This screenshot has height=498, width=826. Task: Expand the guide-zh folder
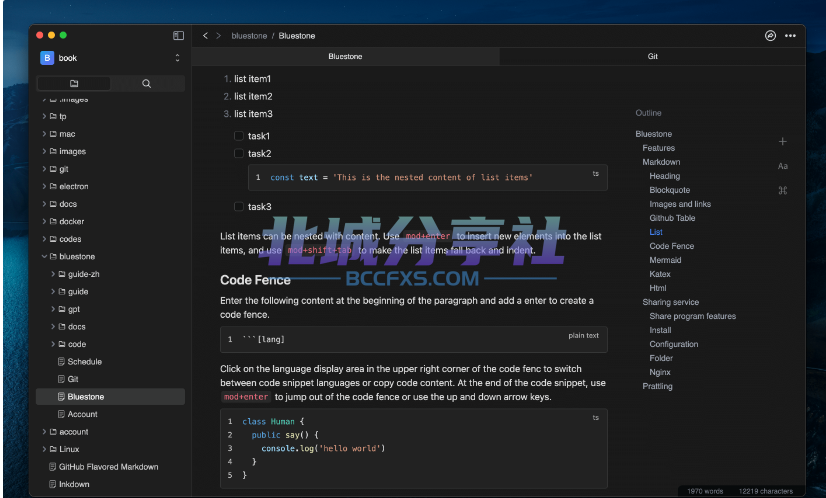[53, 274]
